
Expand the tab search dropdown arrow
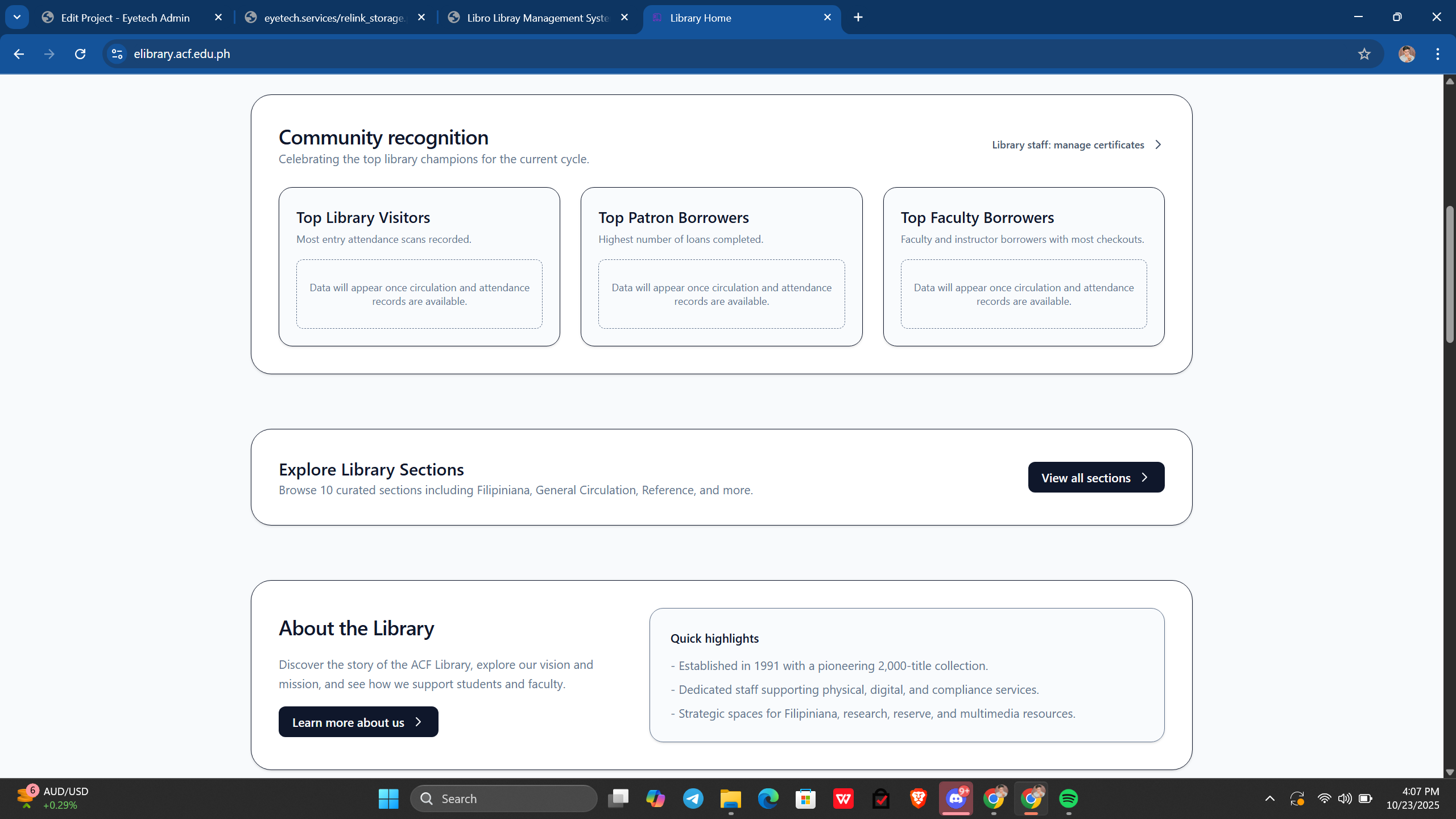[17, 18]
